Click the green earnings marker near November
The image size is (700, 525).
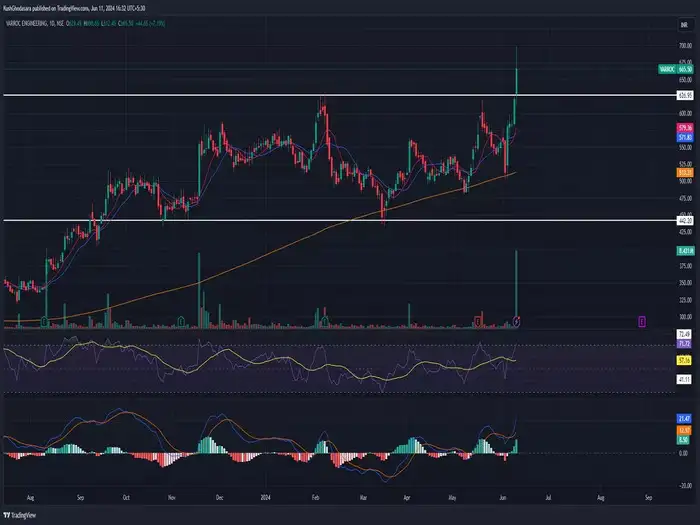tap(180, 320)
